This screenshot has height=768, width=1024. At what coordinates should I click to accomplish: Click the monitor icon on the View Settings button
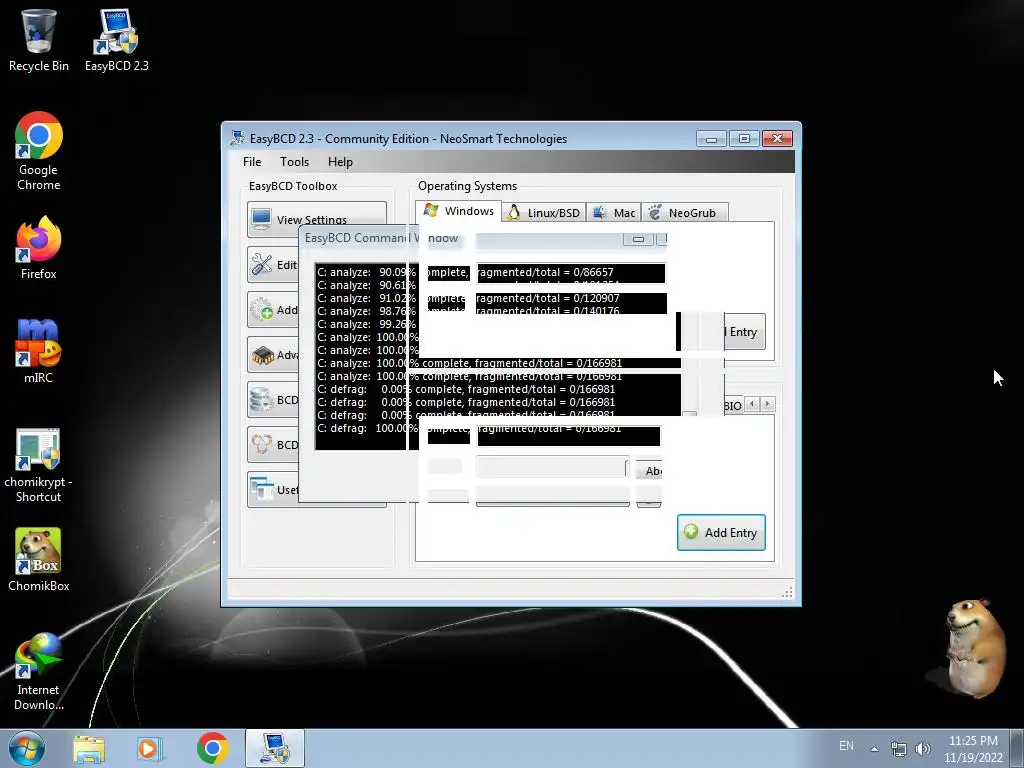click(x=261, y=219)
